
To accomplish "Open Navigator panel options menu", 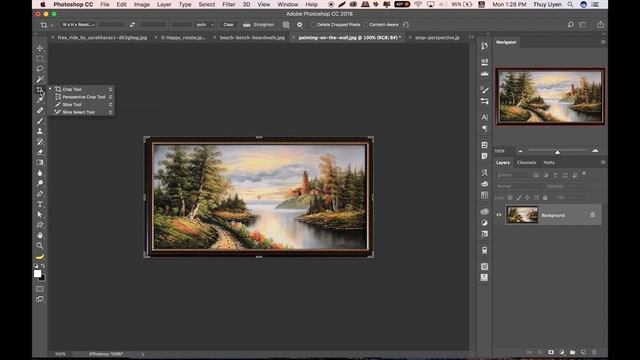I will coord(603,42).
